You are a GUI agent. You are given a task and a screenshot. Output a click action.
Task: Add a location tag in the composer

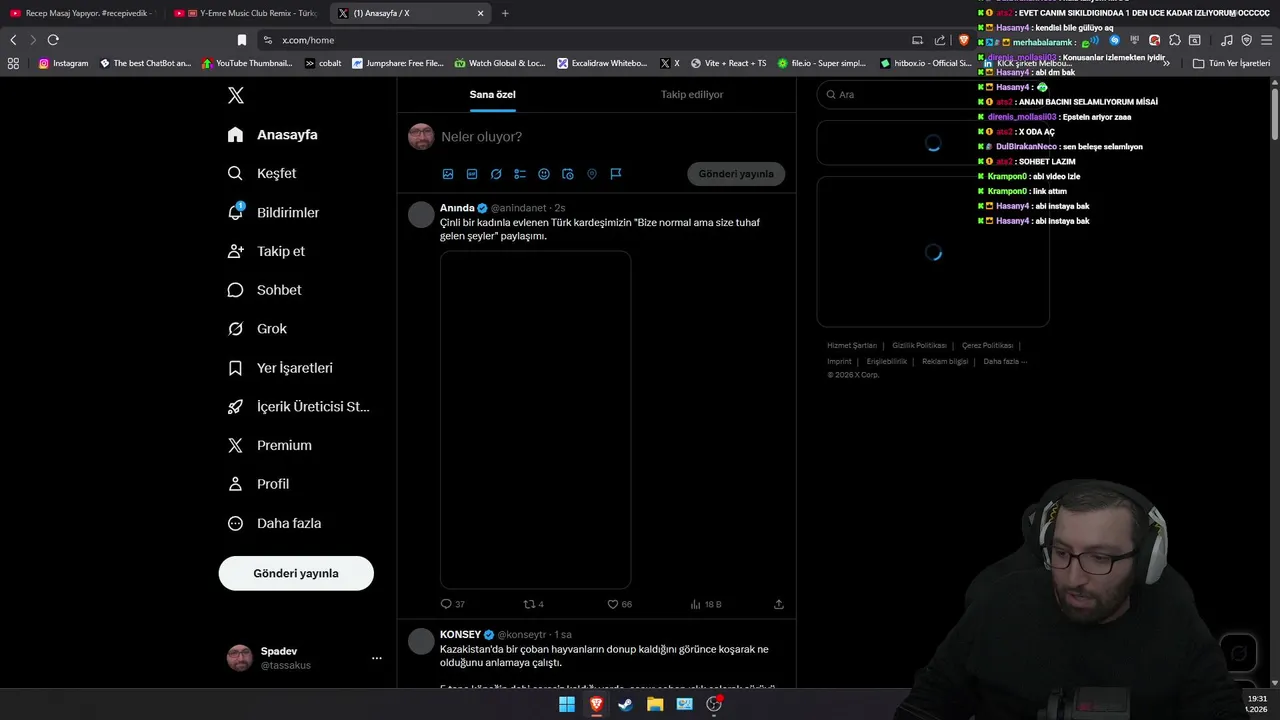[x=592, y=174]
